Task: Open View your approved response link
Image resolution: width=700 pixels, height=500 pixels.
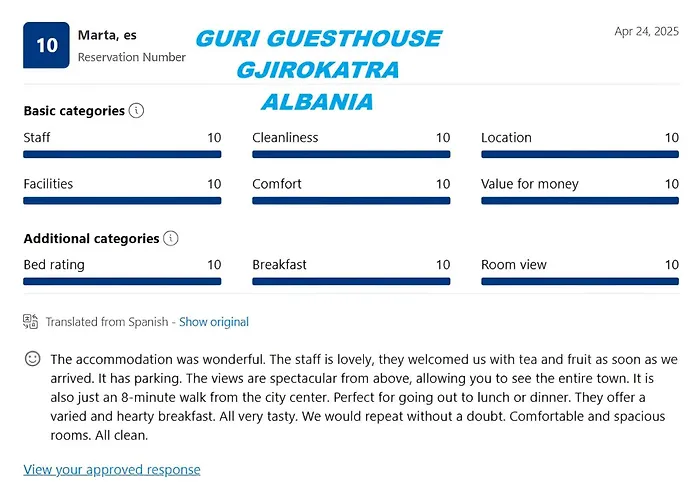Action: click(112, 470)
